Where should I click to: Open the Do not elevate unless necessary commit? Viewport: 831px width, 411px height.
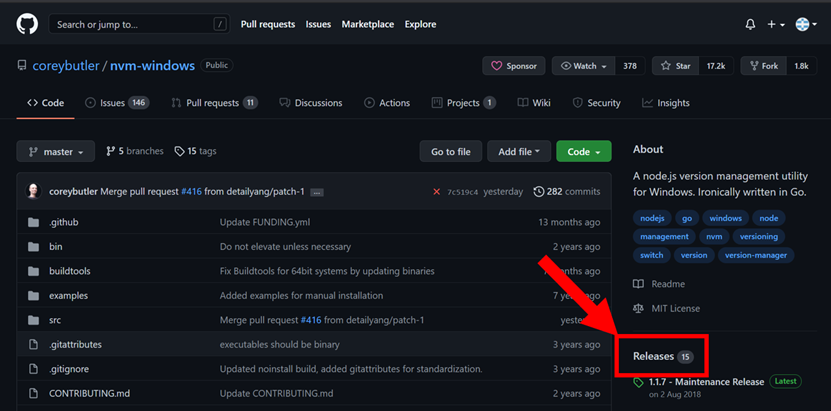pos(285,247)
